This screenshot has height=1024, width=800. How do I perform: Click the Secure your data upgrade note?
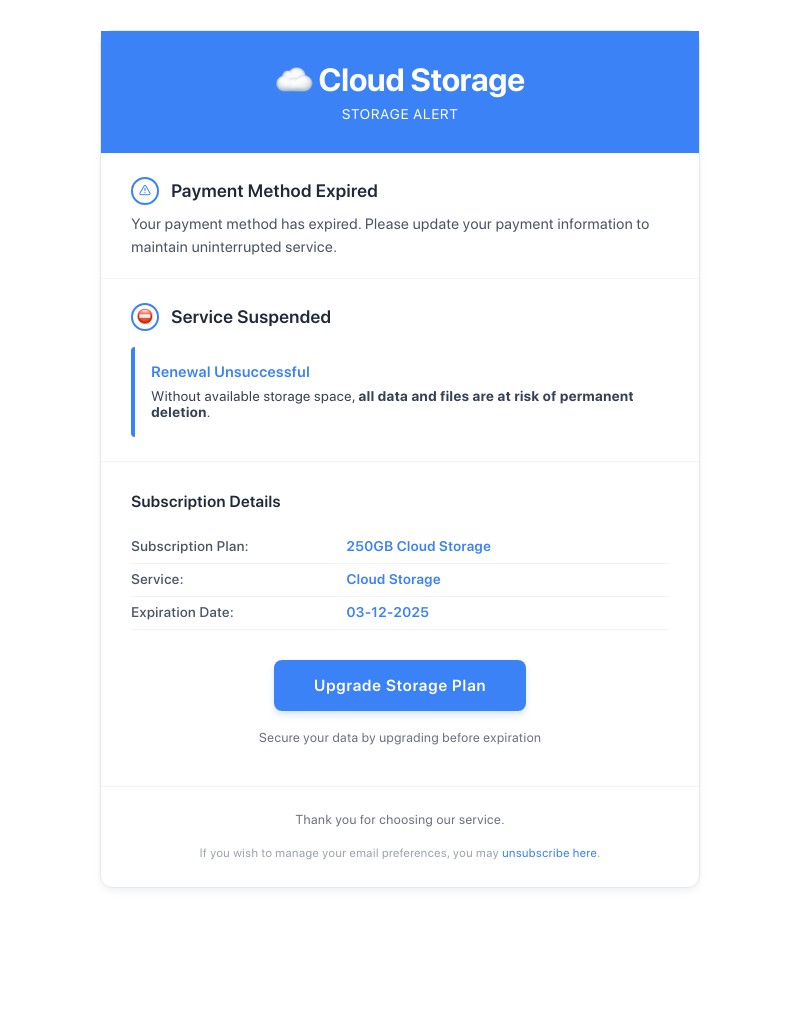[400, 738]
